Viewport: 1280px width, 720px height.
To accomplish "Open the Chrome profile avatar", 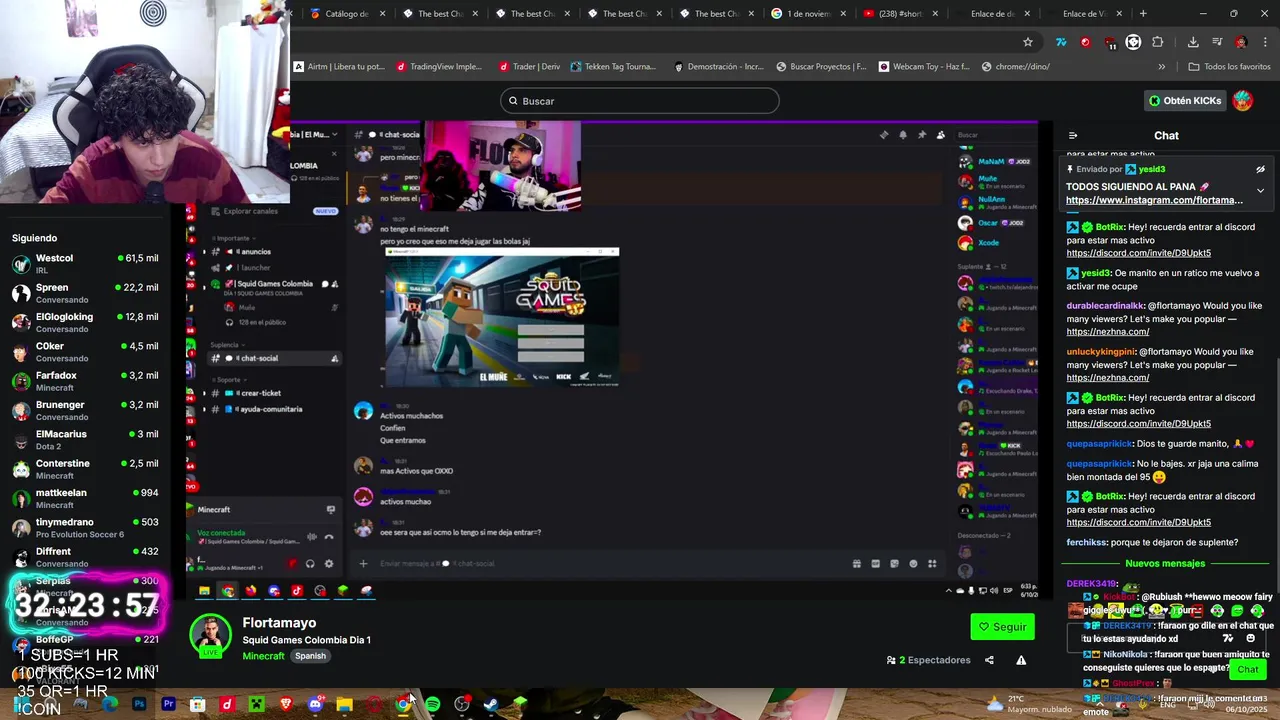I will coord(1241,42).
